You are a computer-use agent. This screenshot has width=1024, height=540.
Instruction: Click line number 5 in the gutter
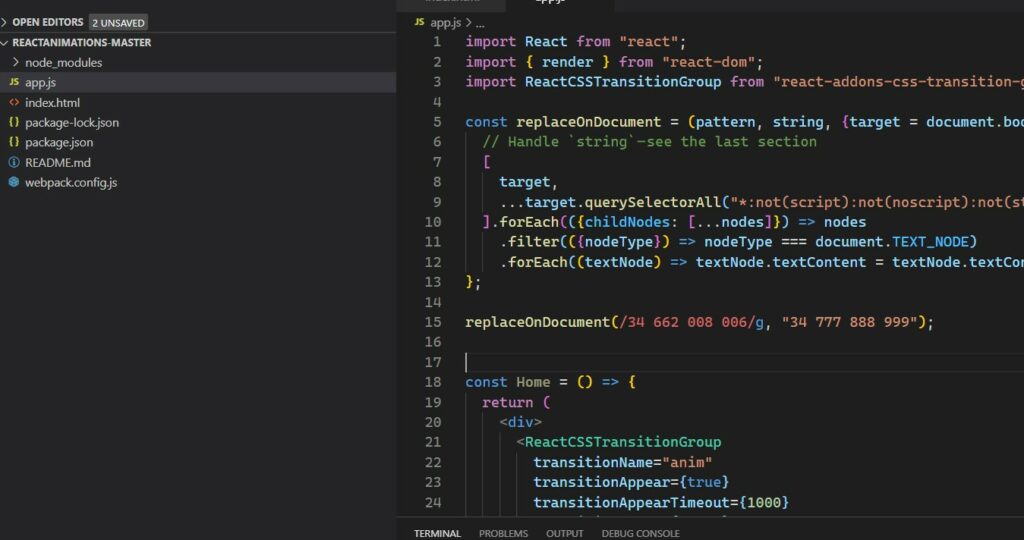coord(437,122)
